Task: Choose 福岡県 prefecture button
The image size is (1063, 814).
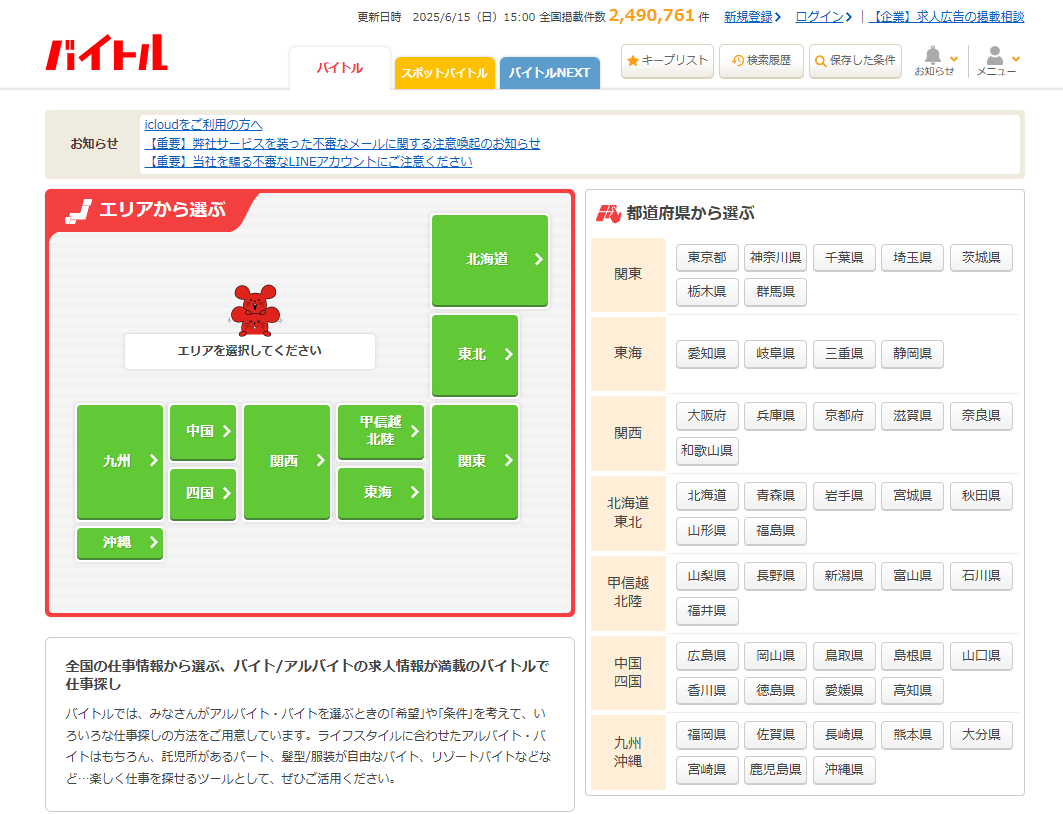Action: coord(707,735)
